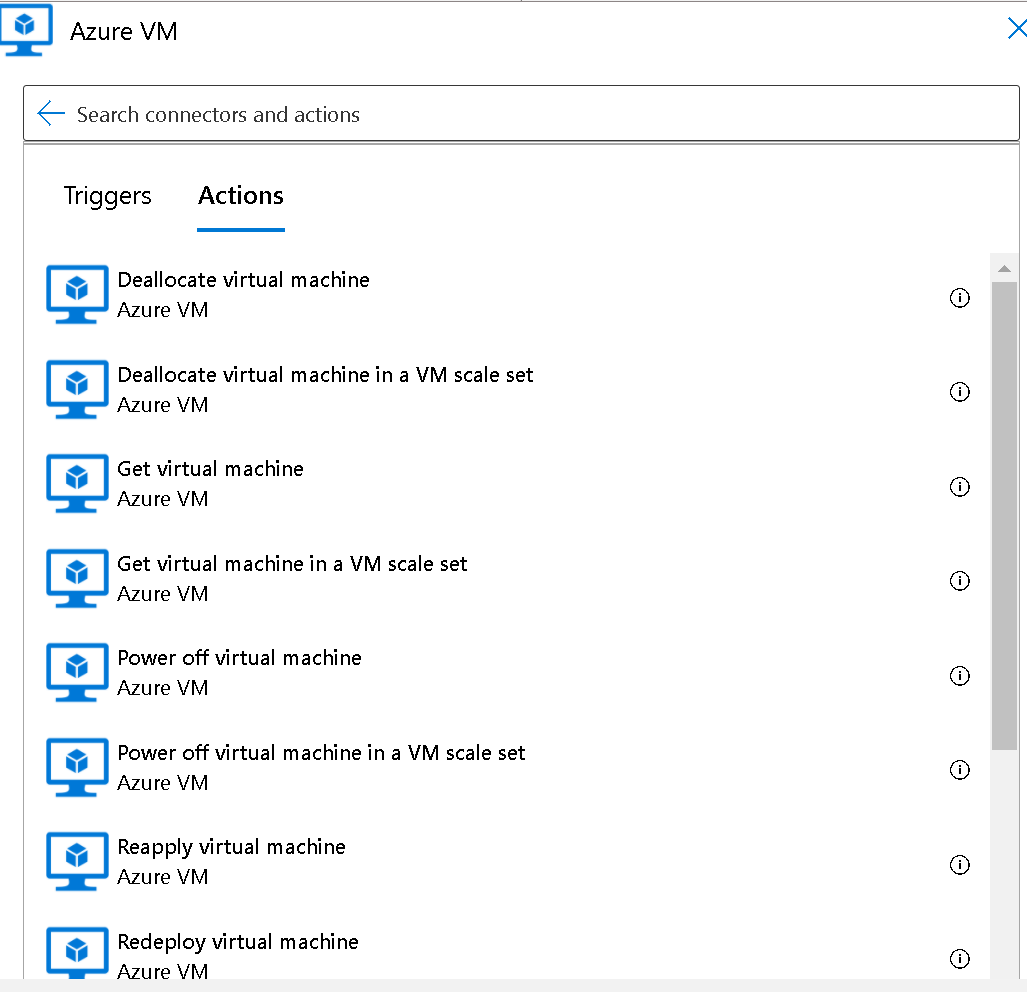Open info for Reapply virtual machine
The image size is (1027, 992).
click(x=960, y=864)
